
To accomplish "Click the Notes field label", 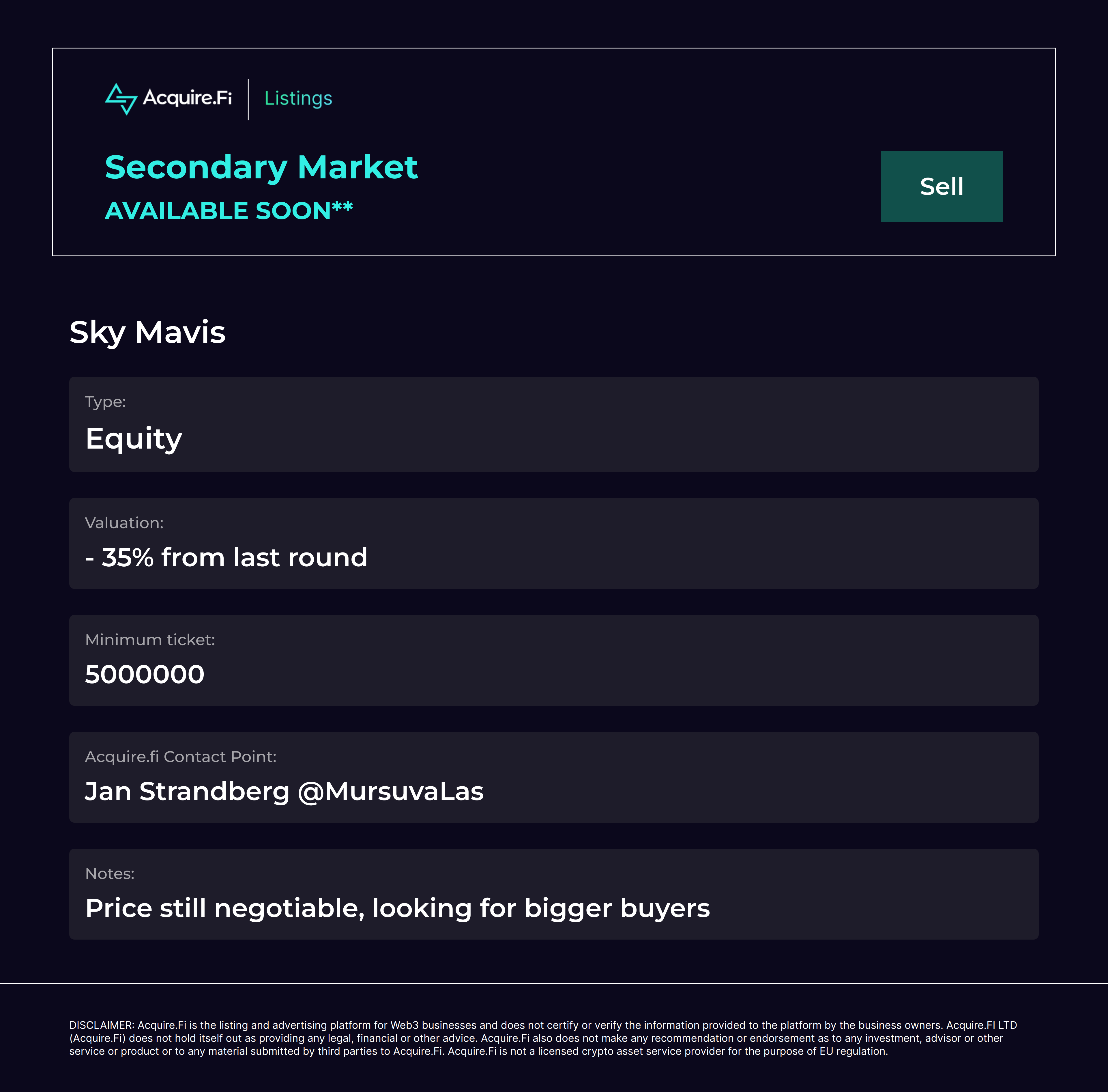I will (x=109, y=874).
